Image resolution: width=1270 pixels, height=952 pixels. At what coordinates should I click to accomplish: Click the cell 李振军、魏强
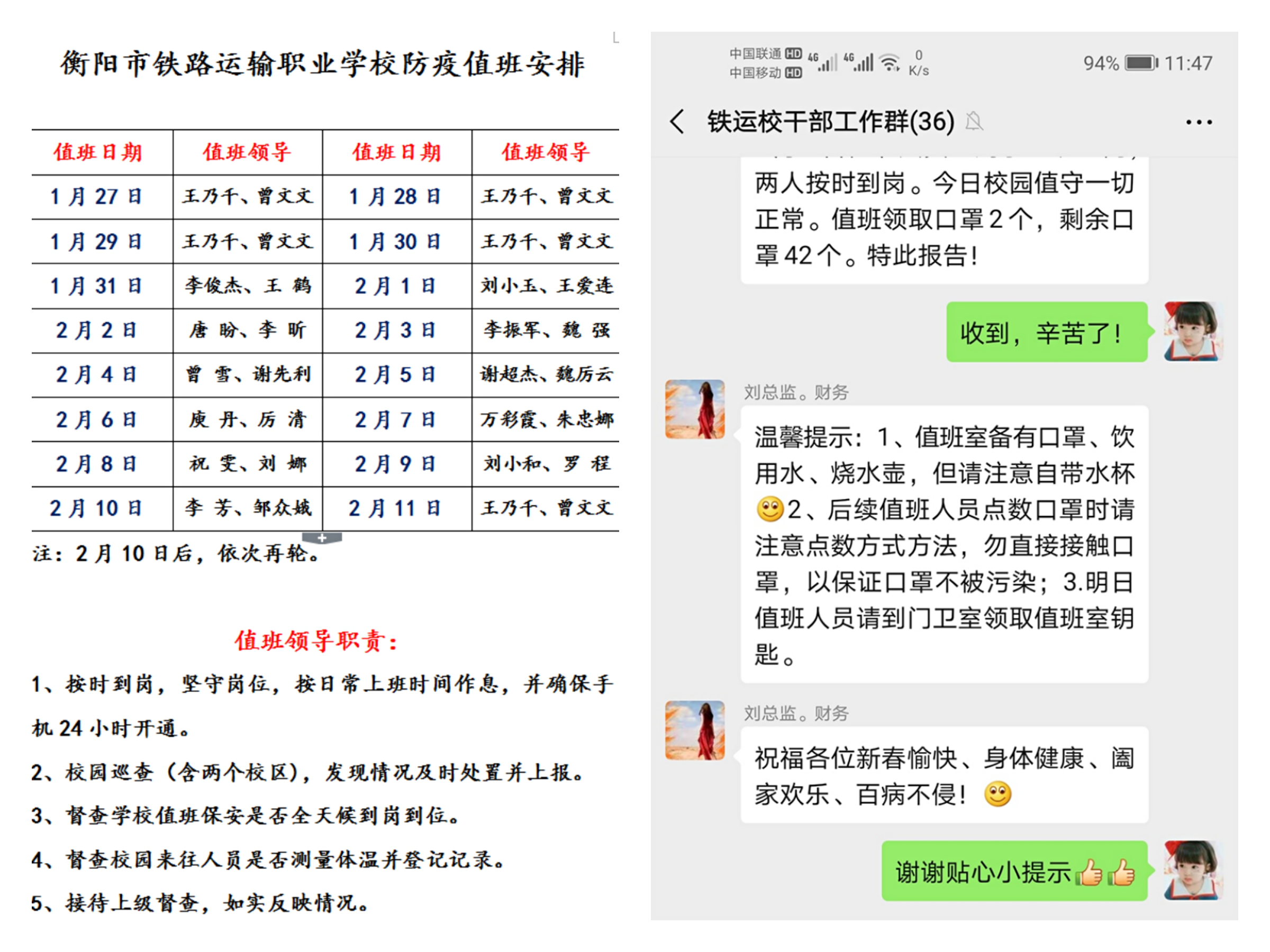pyautogui.click(x=547, y=330)
